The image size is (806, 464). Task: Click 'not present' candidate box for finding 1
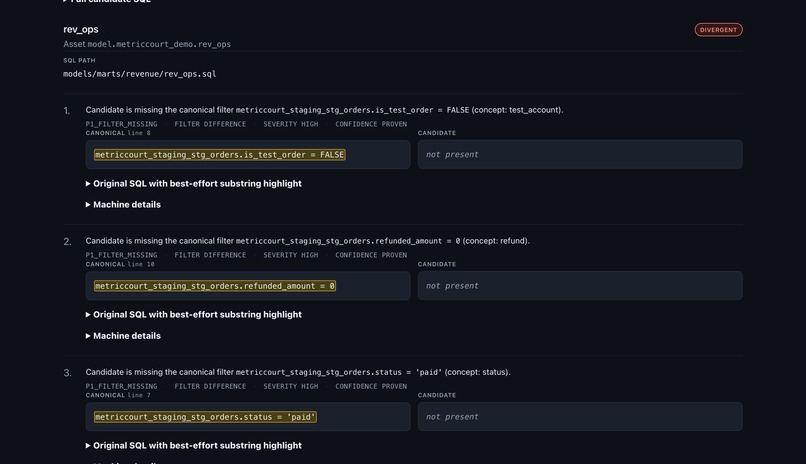[x=580, y=154]
